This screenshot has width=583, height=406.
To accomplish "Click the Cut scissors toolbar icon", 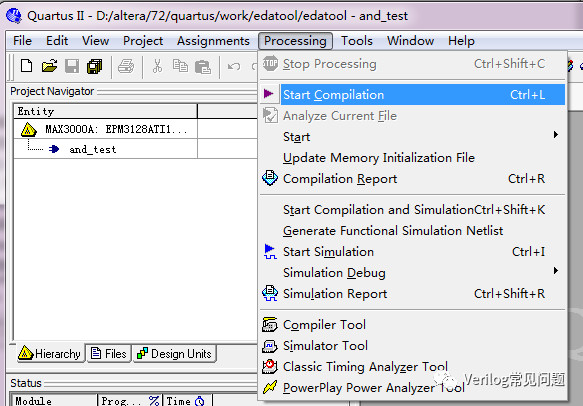I will (x=158, y=67).
